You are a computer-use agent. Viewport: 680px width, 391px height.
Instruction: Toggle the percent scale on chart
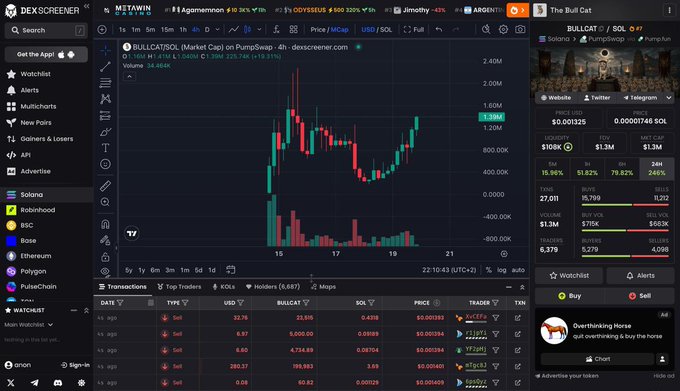(488, 270)
